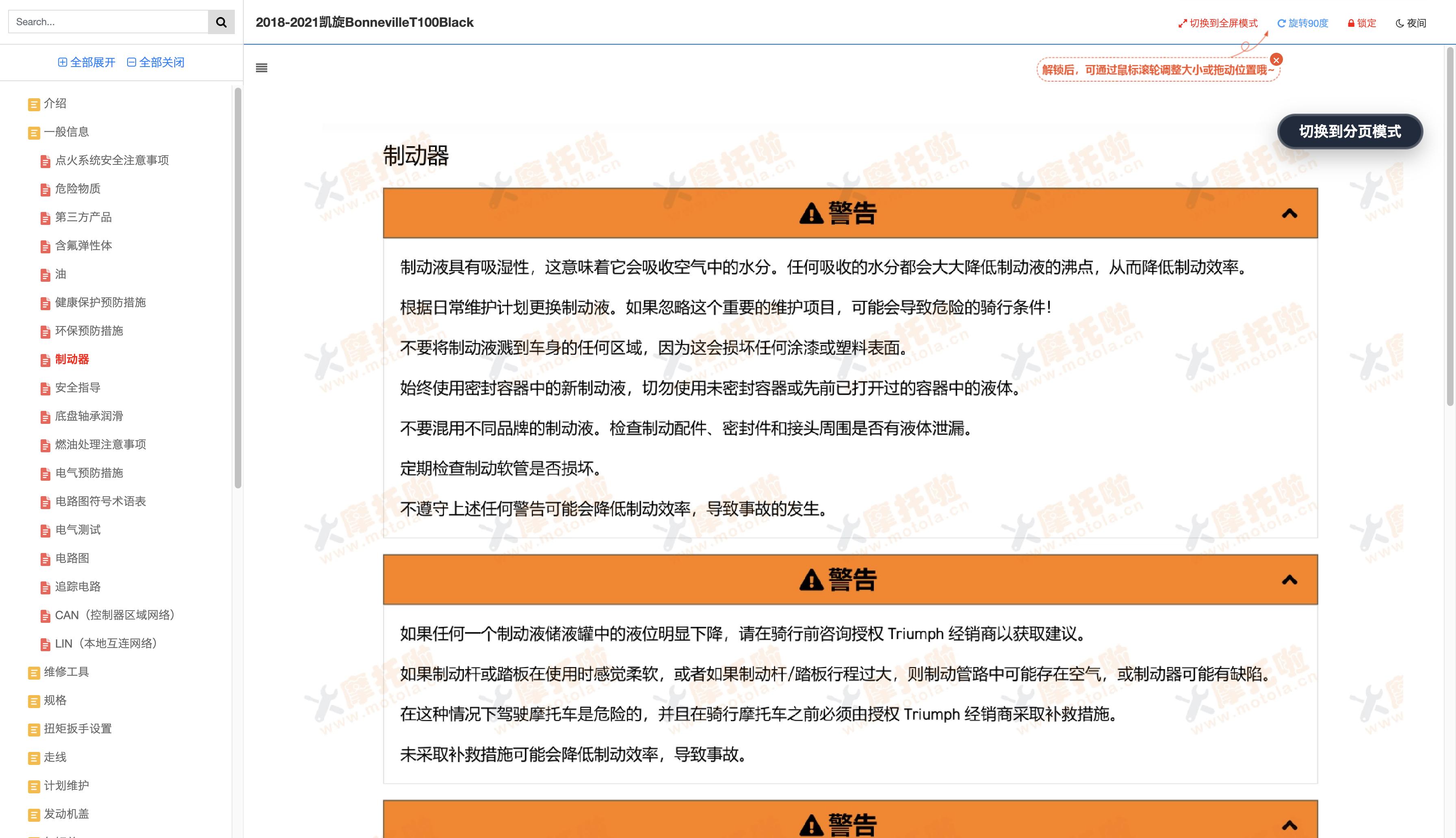Screen dimensions: 1456x838
Task: Open CAN（控制器区域网络） page
Action: coord(115,615)
